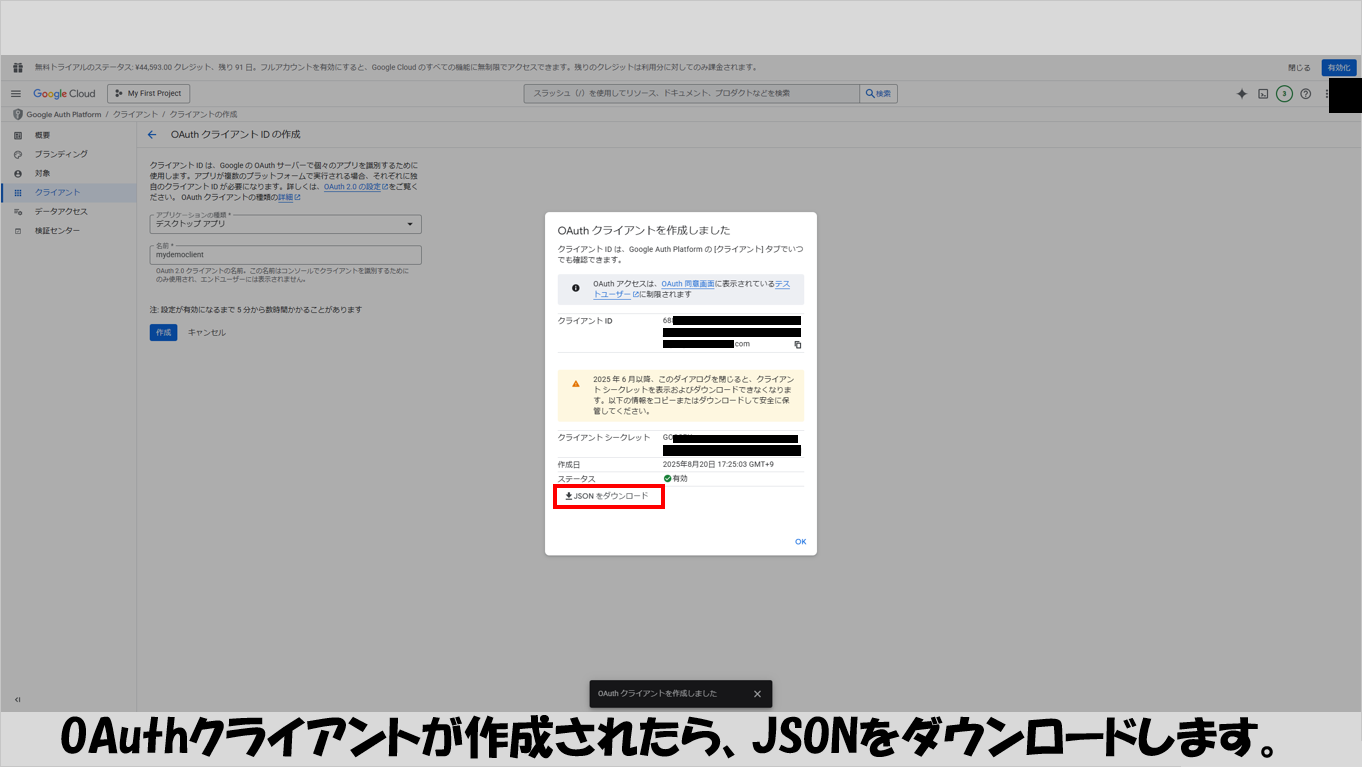1362x767 pixels.
Task: Copy the client ID with the copy icon
Action: tap(797, 345)
